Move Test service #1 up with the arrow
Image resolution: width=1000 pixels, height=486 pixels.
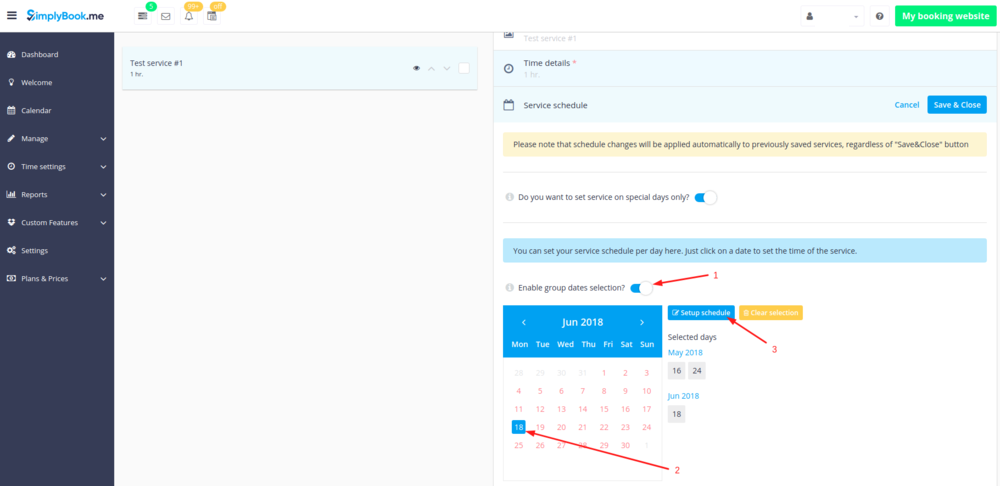[x=431, y=69]
